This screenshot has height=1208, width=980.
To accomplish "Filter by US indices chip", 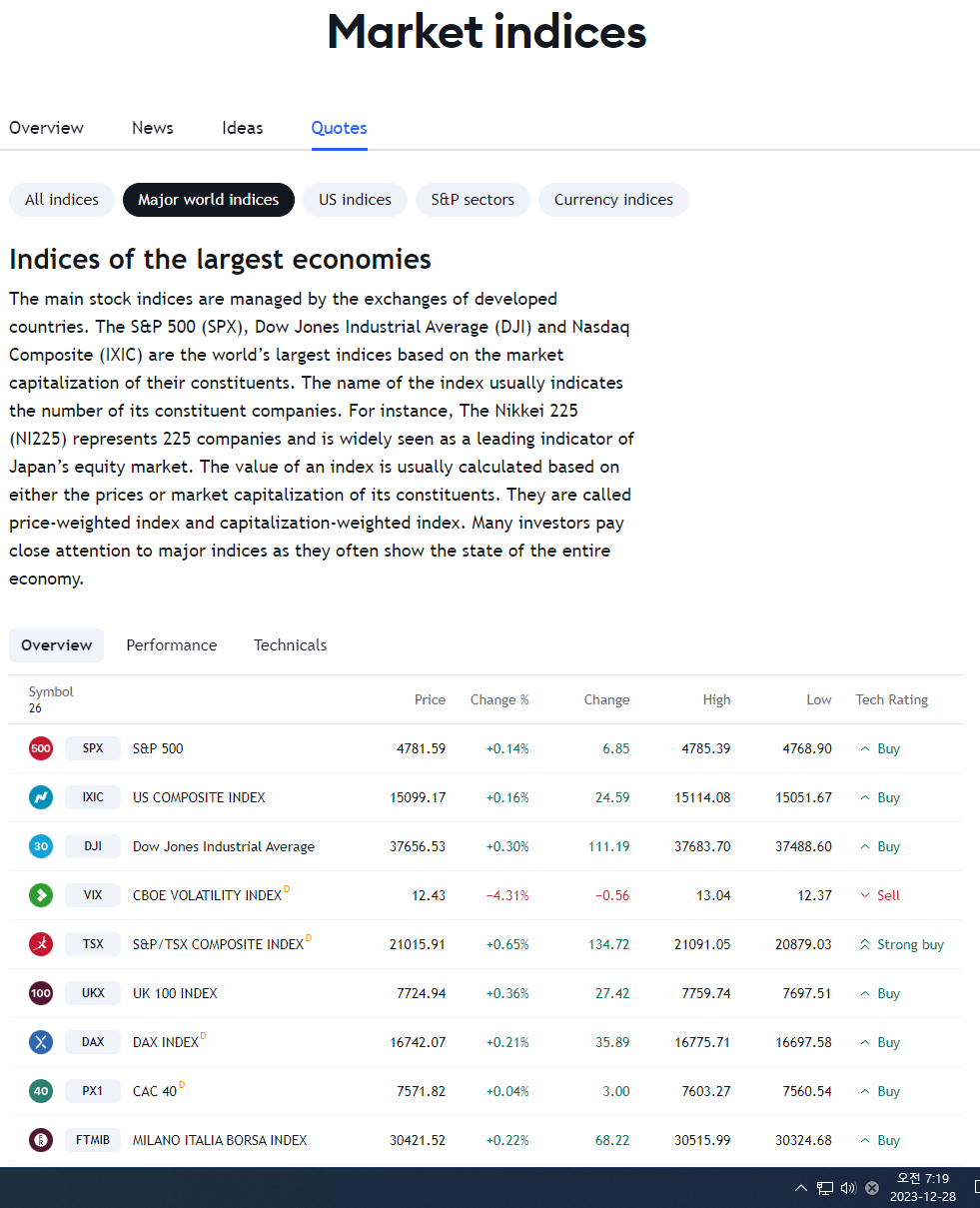I will (x=355, y=200).
